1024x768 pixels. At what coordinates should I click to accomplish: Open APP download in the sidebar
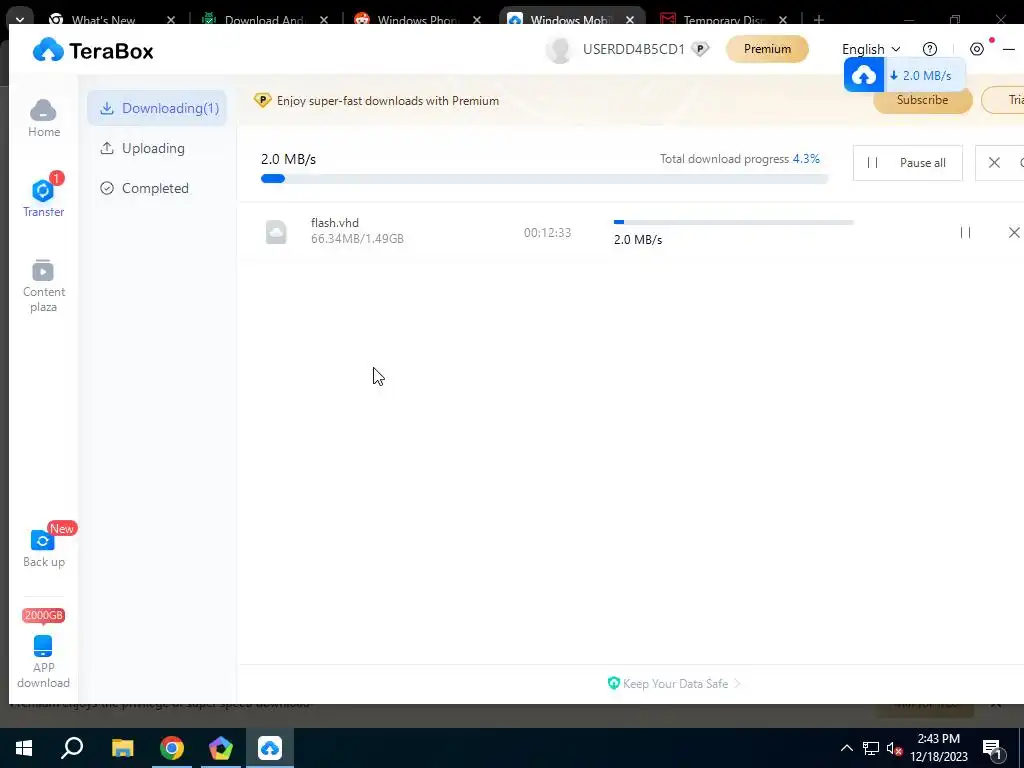pyautogui.click(x=43, y=662)
